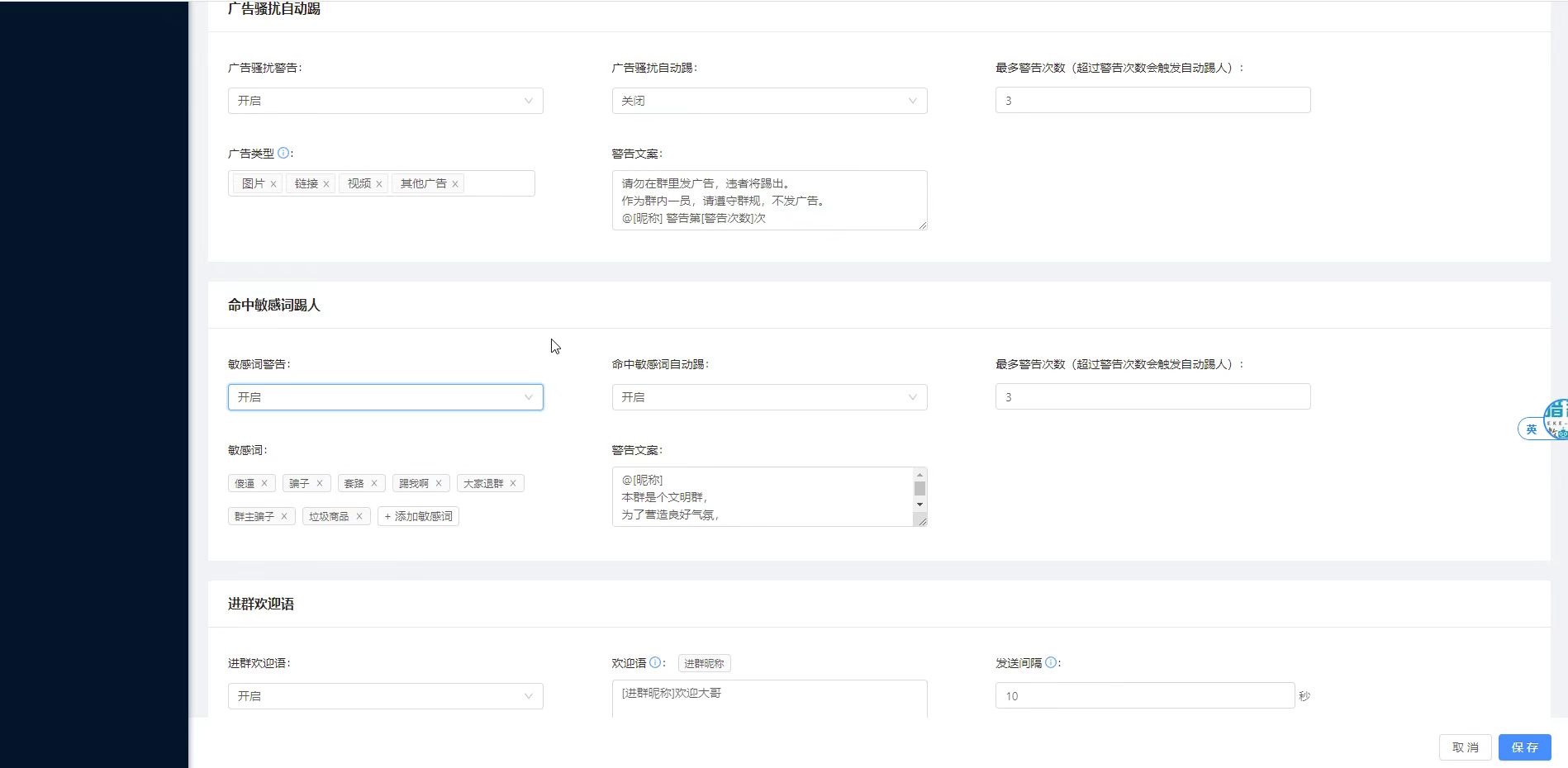Screen dimensions: 1568x768
Task: Delete the 大家退群 sensitive word tag
Action: pos(513,484)
